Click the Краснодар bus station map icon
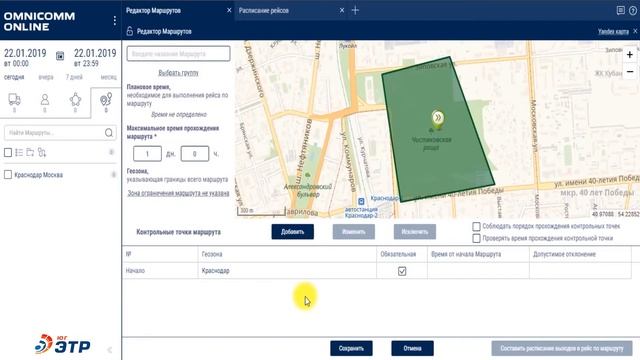Image resolution: width=640 pixels, height=360 pixels. coord(361,201)
